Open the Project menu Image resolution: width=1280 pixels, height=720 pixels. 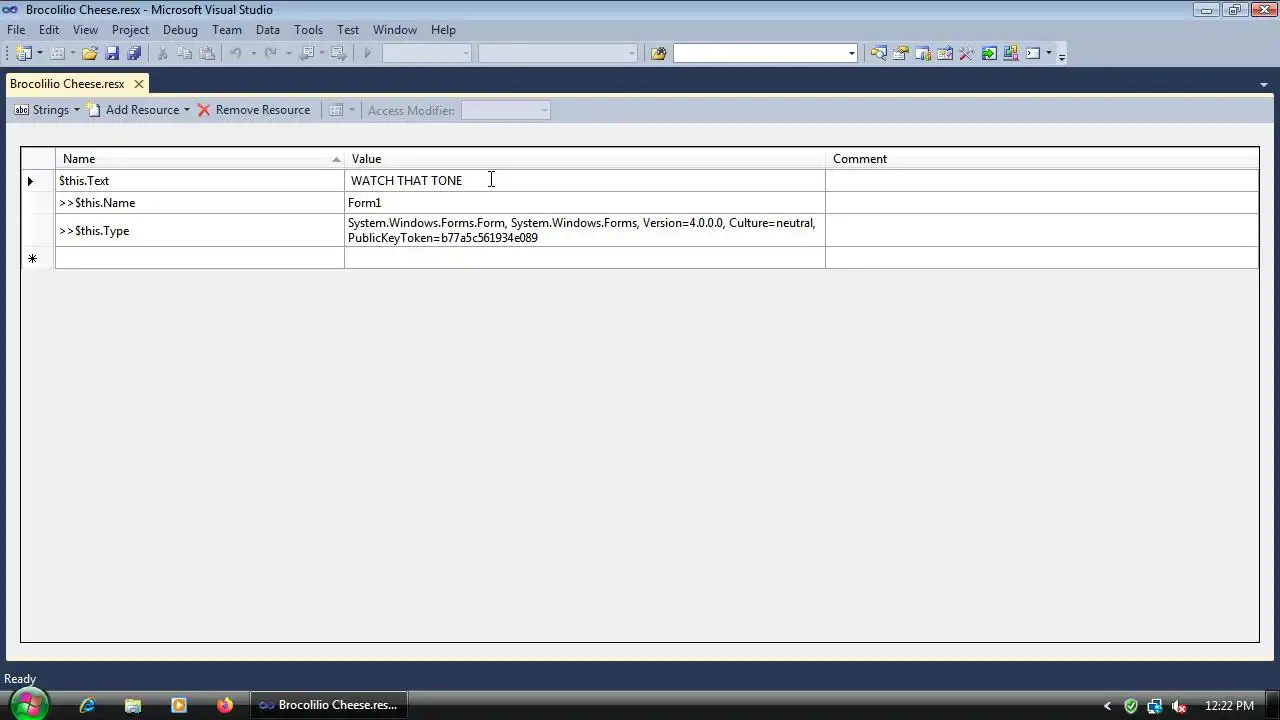pos(130,30)
